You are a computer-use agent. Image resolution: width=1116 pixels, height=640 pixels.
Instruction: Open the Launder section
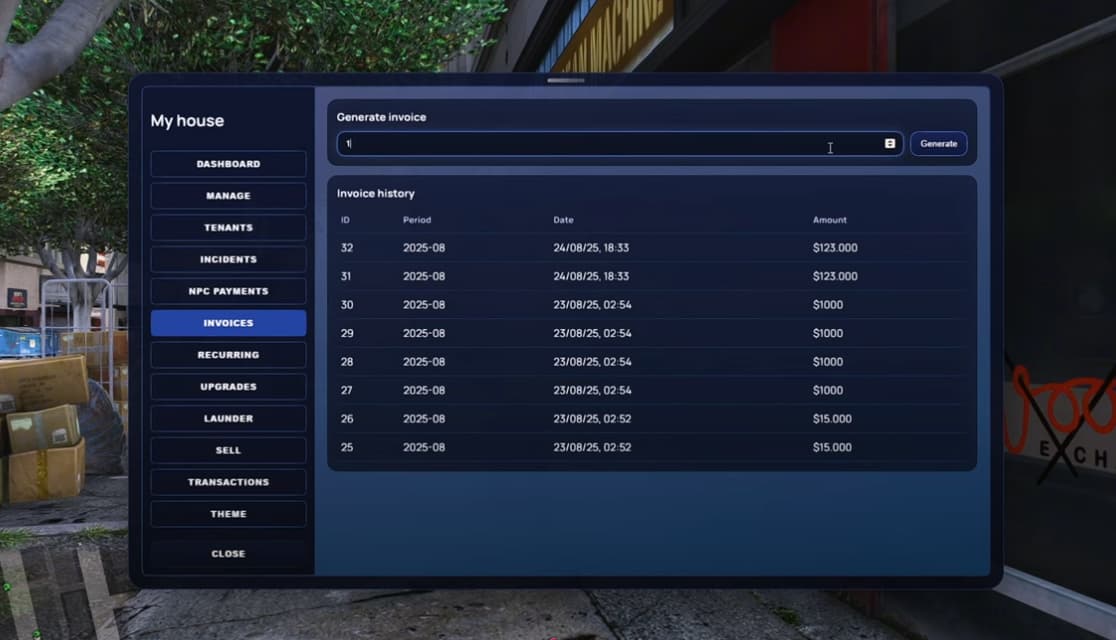228,418
